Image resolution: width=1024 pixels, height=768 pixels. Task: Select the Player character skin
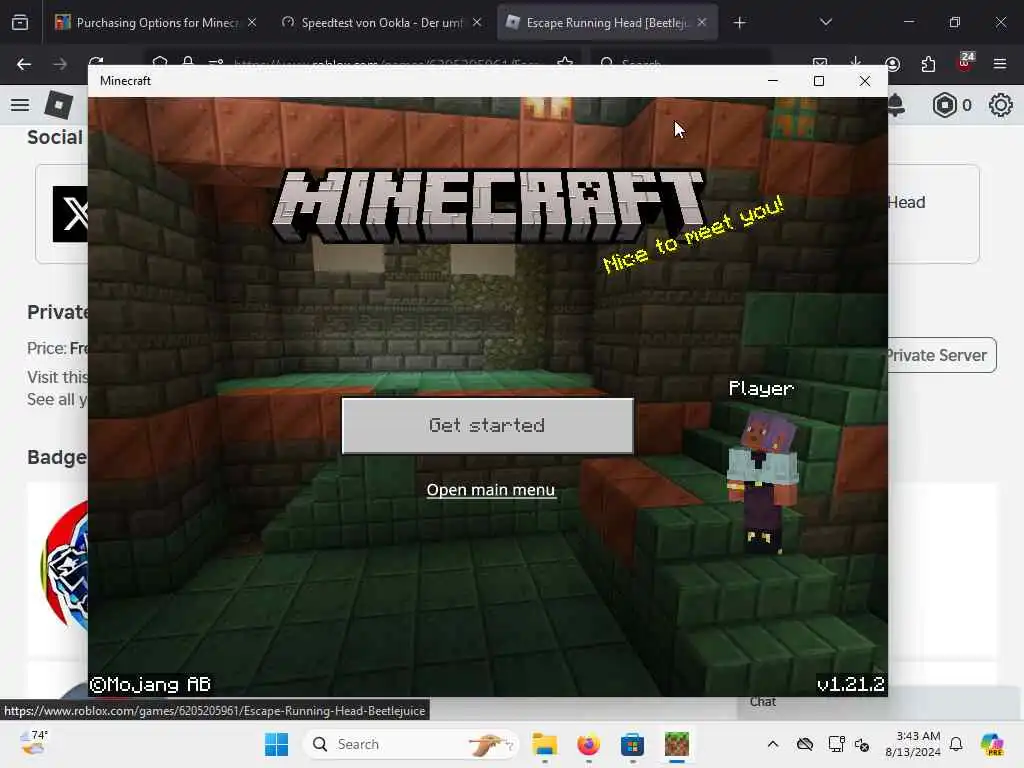point(763,480)
